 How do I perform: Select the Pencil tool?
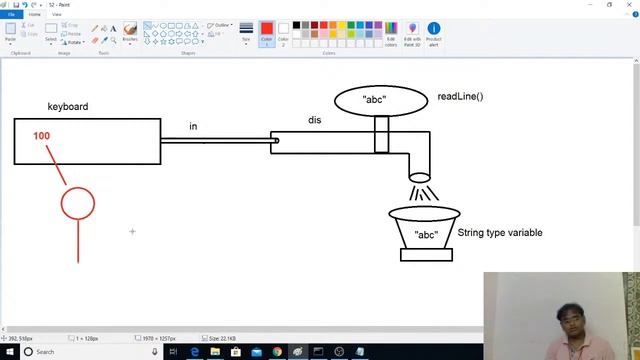(95, 29)
